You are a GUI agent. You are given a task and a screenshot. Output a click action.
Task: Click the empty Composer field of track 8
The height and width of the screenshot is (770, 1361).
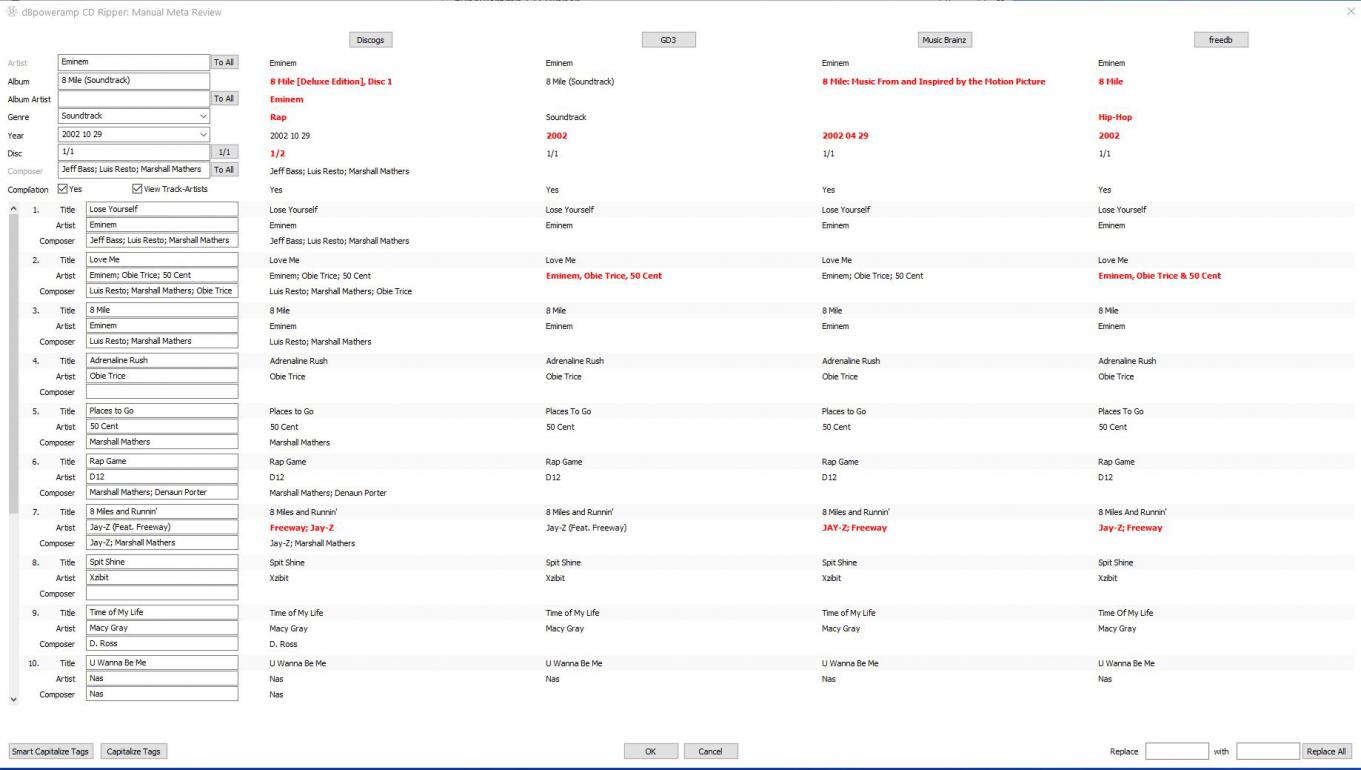(162, 593)
